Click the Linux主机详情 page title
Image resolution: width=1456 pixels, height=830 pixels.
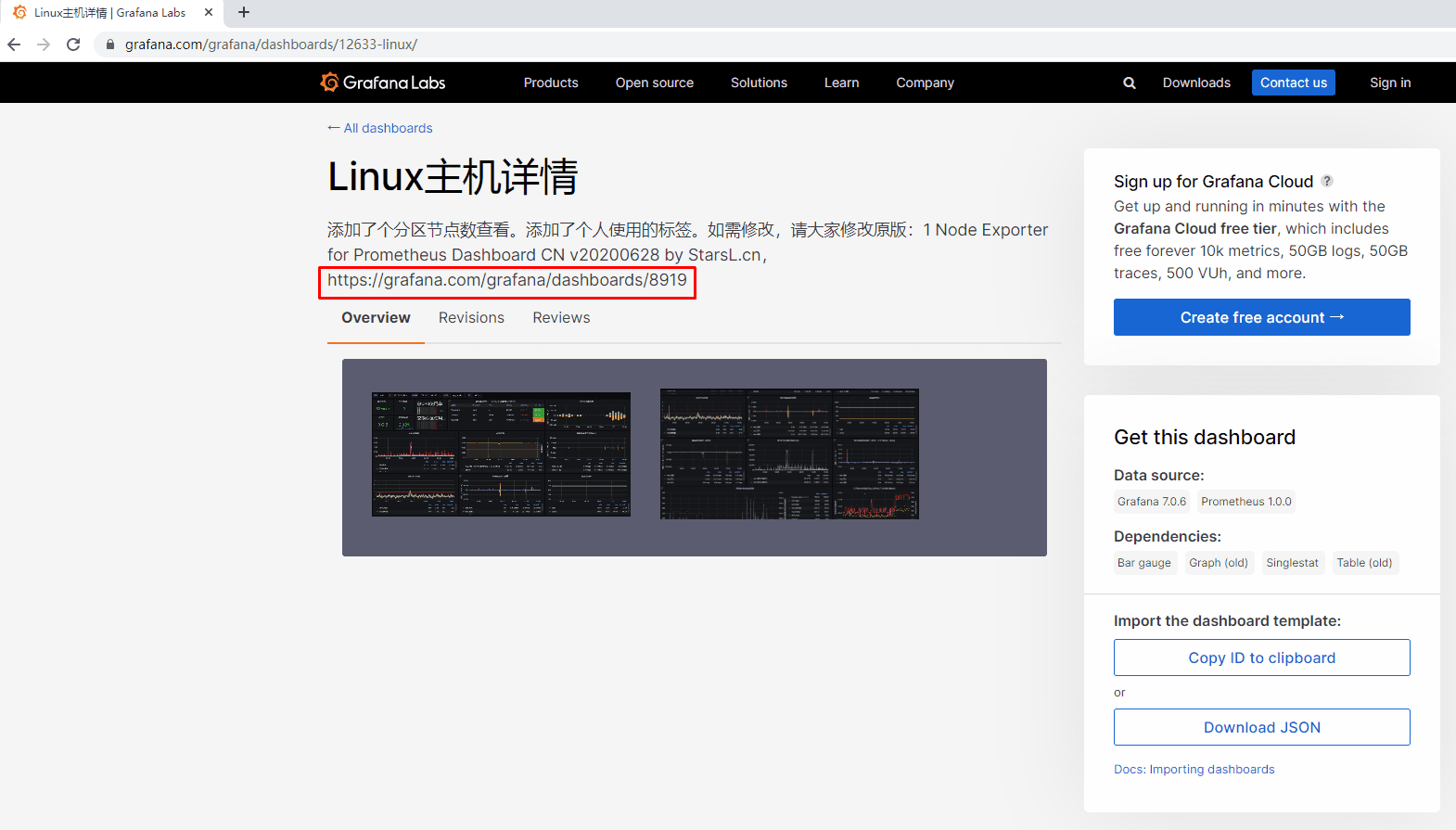click(453, 176)
